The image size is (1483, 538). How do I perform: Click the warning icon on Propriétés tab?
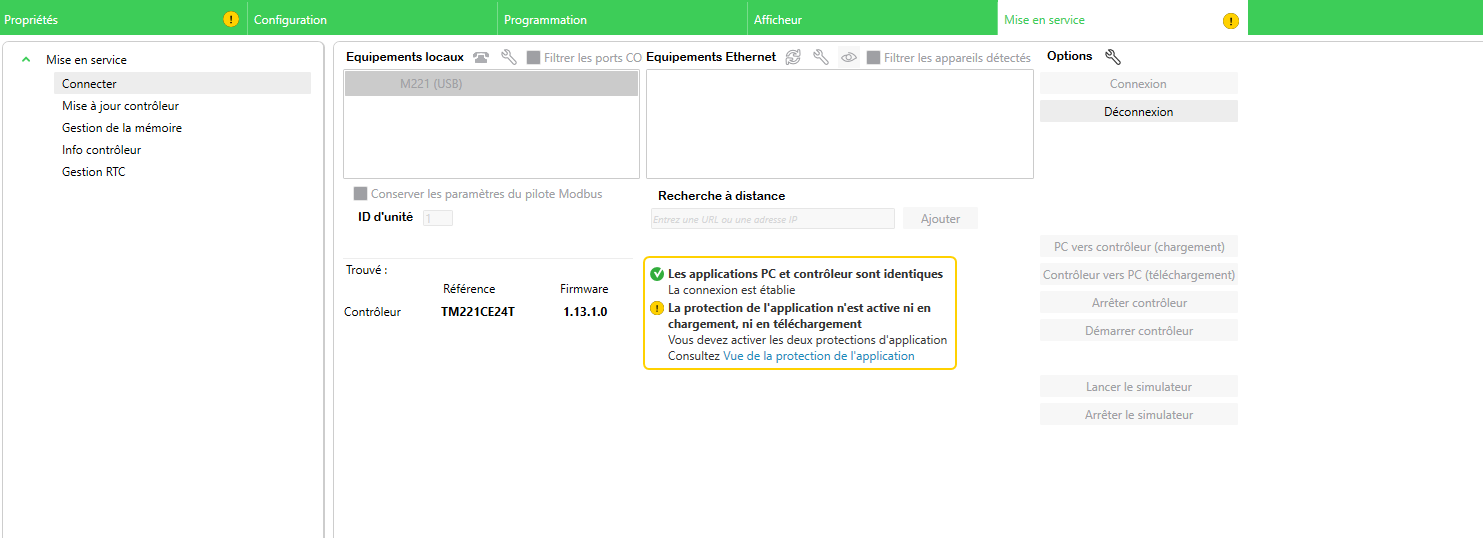point(231,20)
